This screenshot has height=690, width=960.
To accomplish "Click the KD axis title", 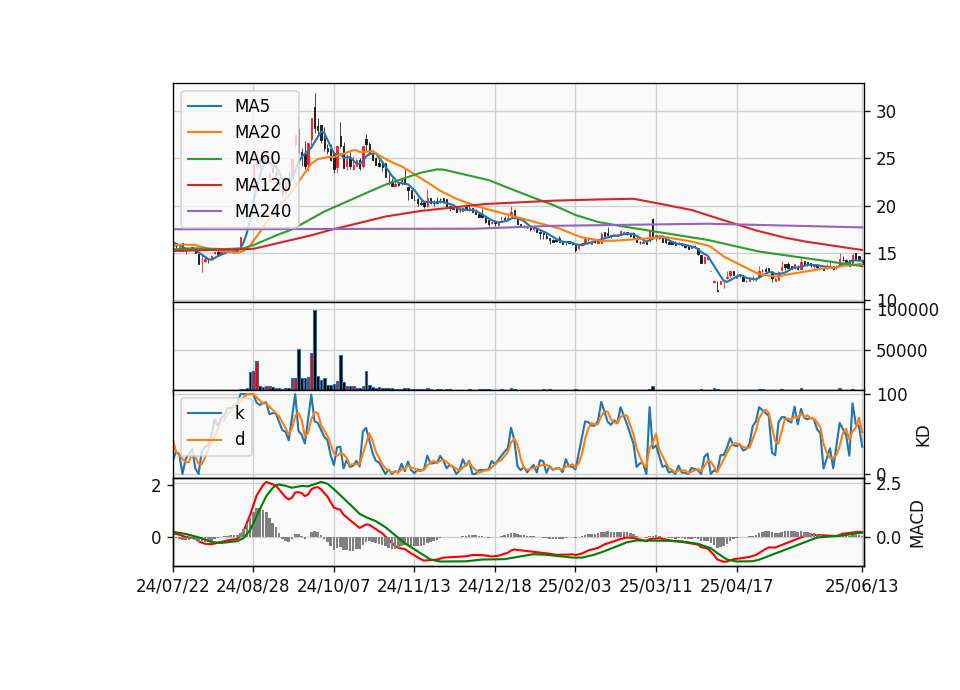I will click(923, 437).
